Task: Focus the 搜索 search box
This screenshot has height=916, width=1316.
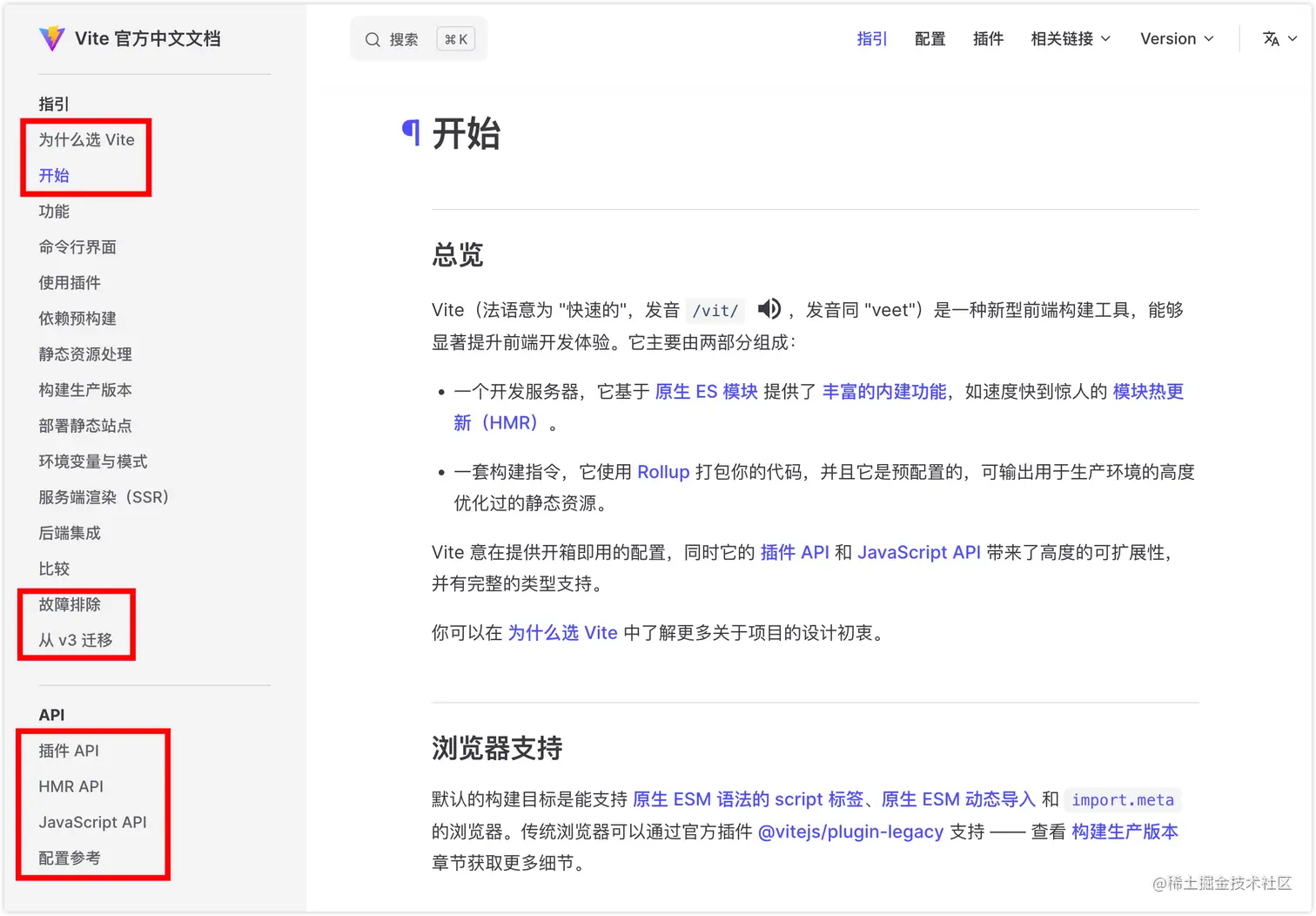Action: pyautogui.click(x=419, y=39)
